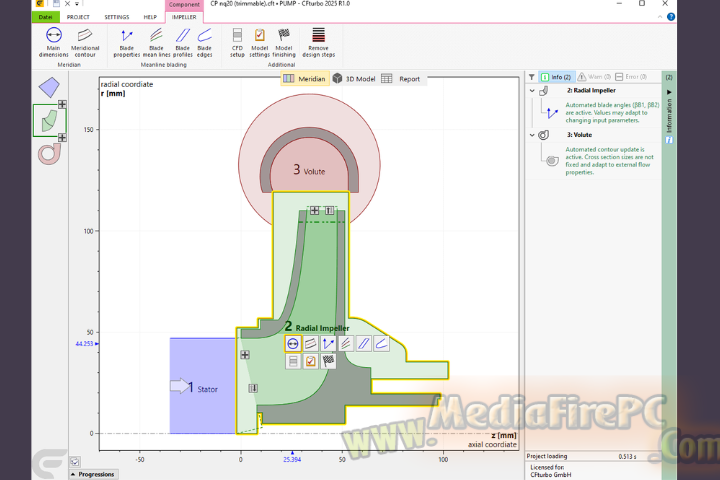Open Model finishing in the ribbon

click(284, 42)
